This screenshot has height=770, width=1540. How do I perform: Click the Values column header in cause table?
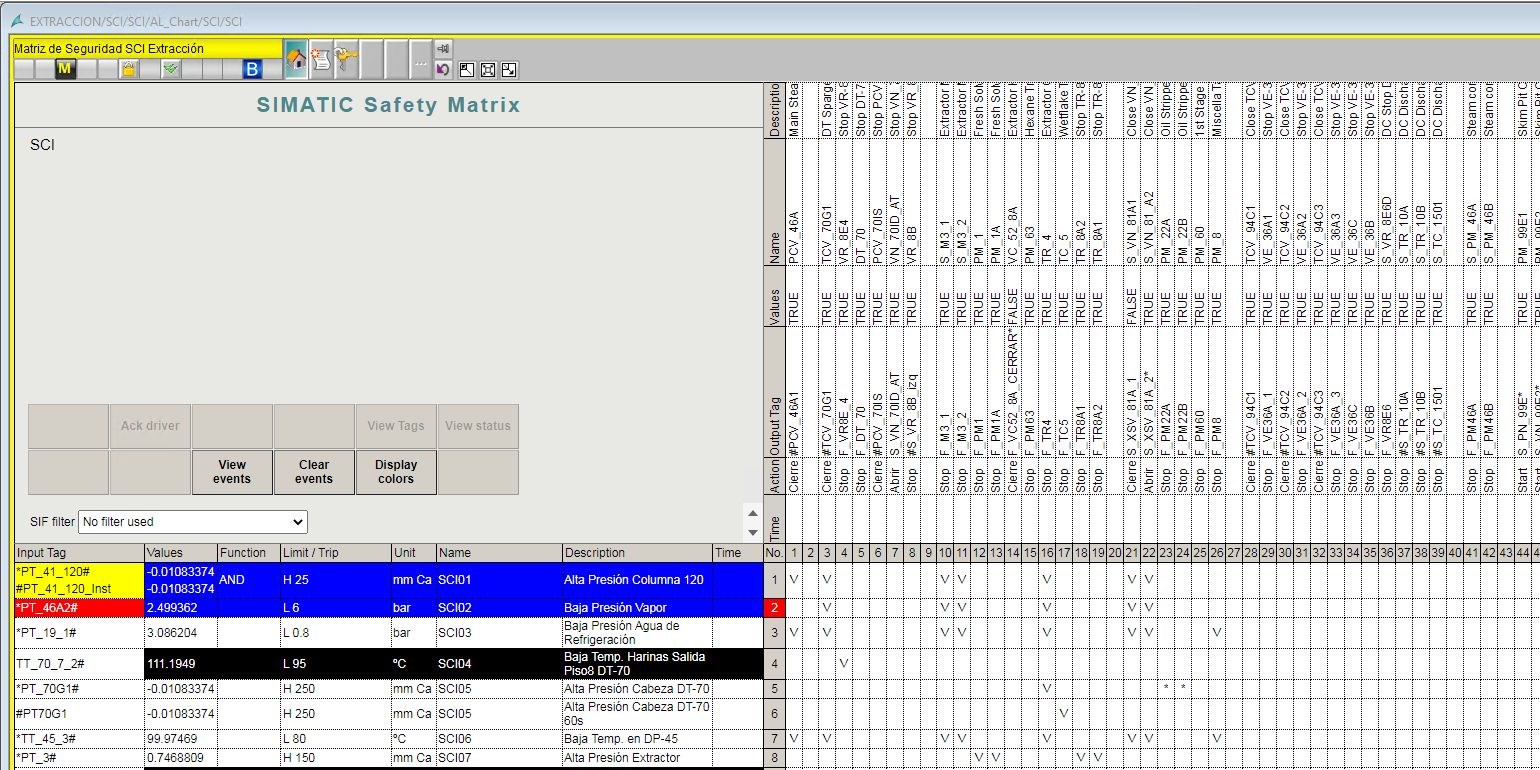[x=180, y=553]
